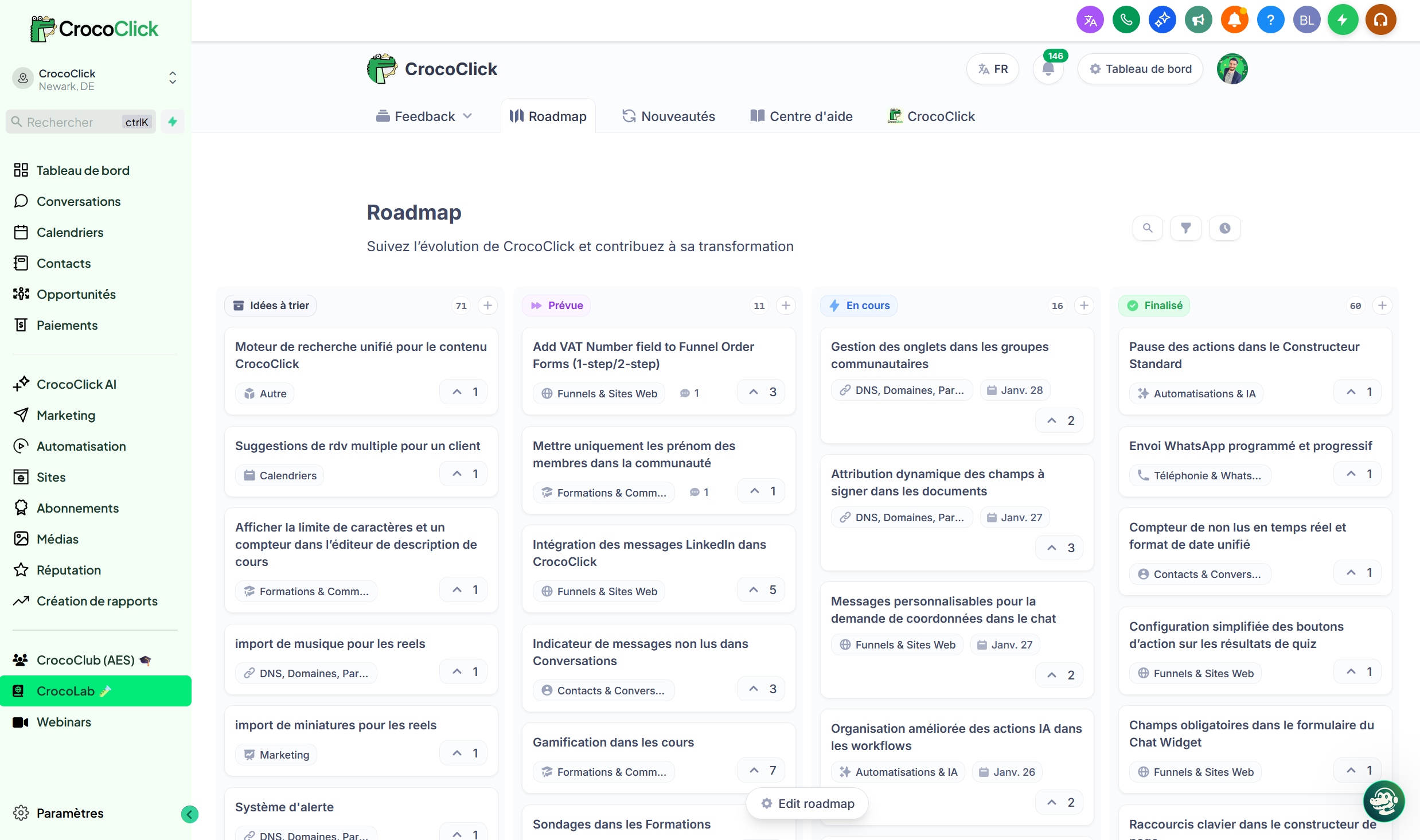Click the blue sparkle AI icon
Image resolution: width=1420 pixels, height=840 pixels.
coord(1162,20)
